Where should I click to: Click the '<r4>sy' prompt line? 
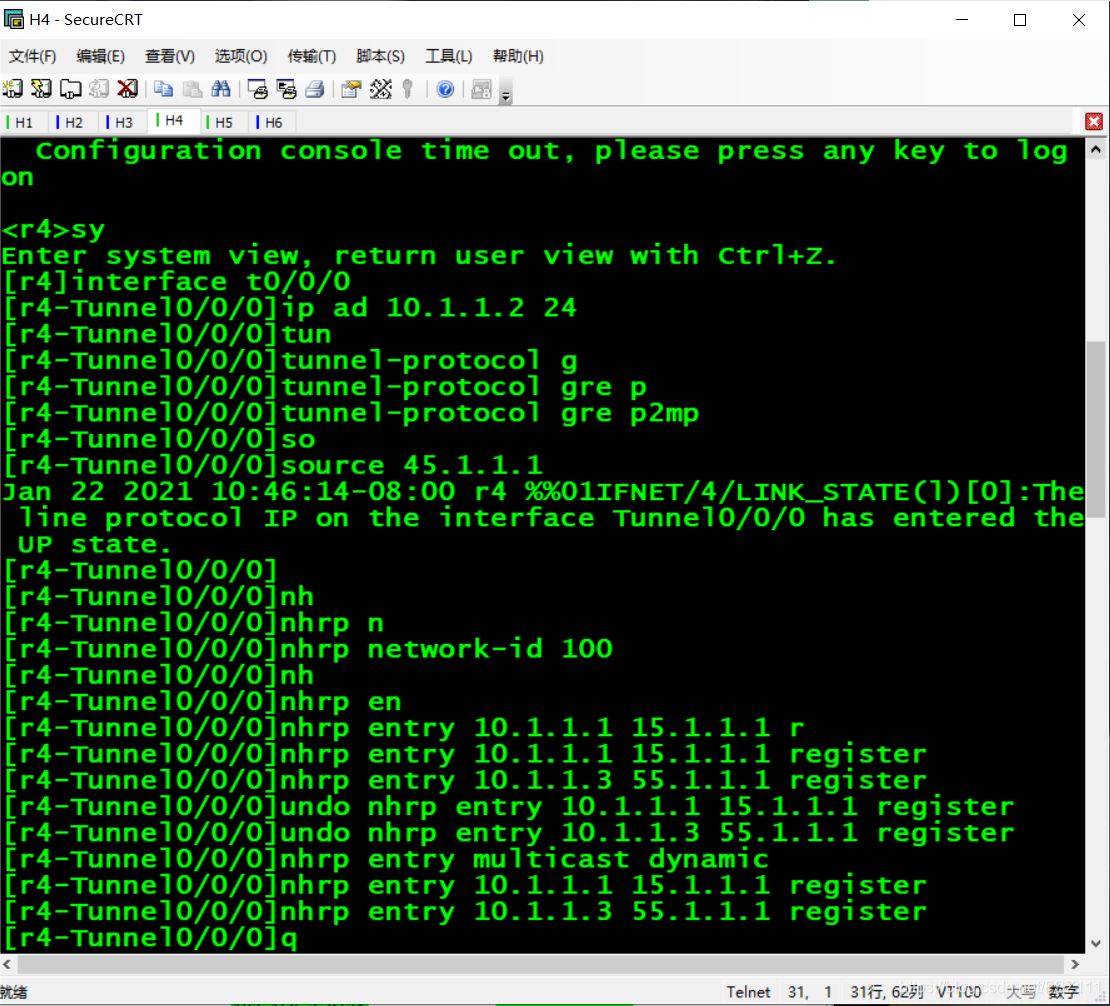[x=53, y=229]
